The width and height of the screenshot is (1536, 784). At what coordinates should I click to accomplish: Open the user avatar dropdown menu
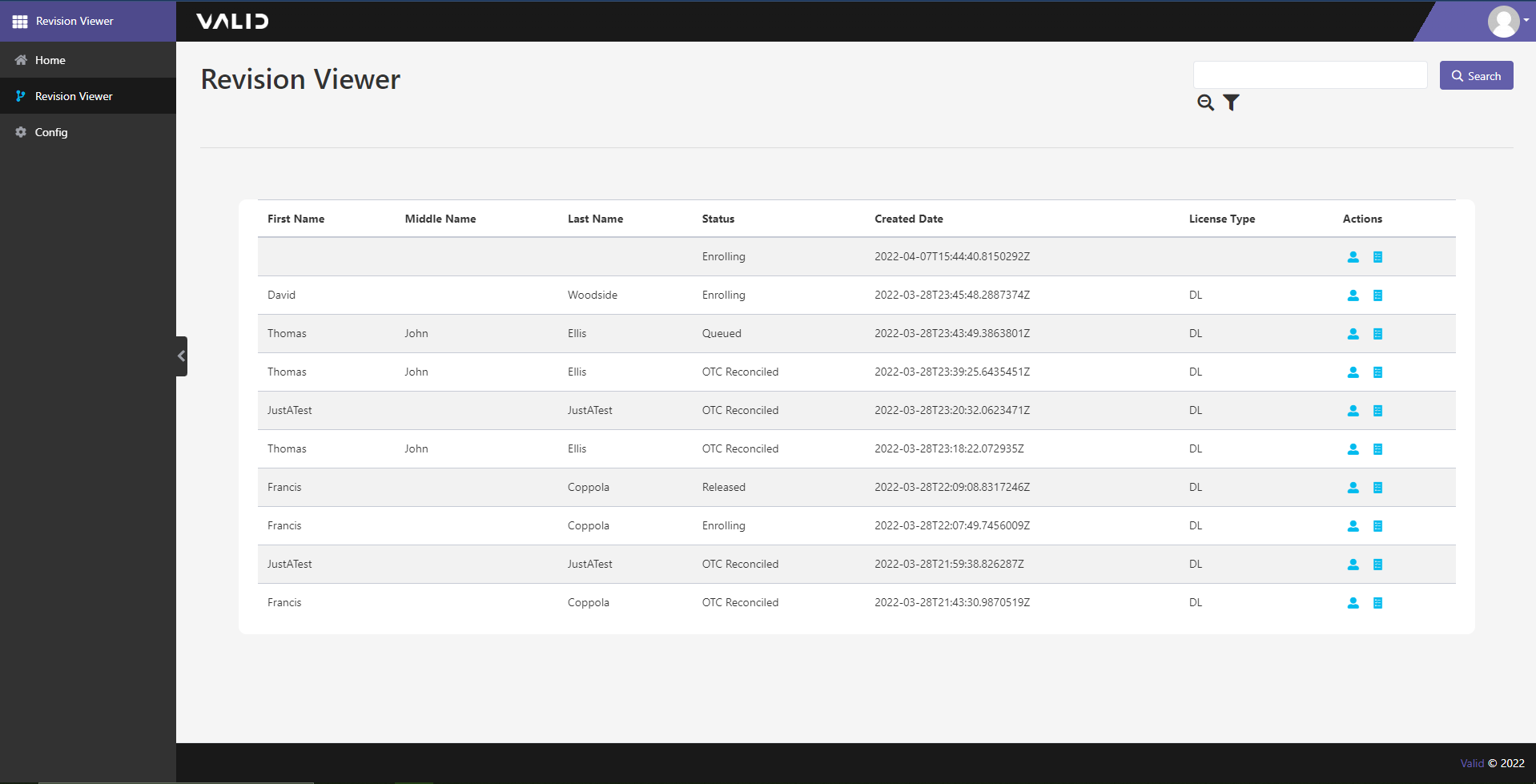(1507, 22)
